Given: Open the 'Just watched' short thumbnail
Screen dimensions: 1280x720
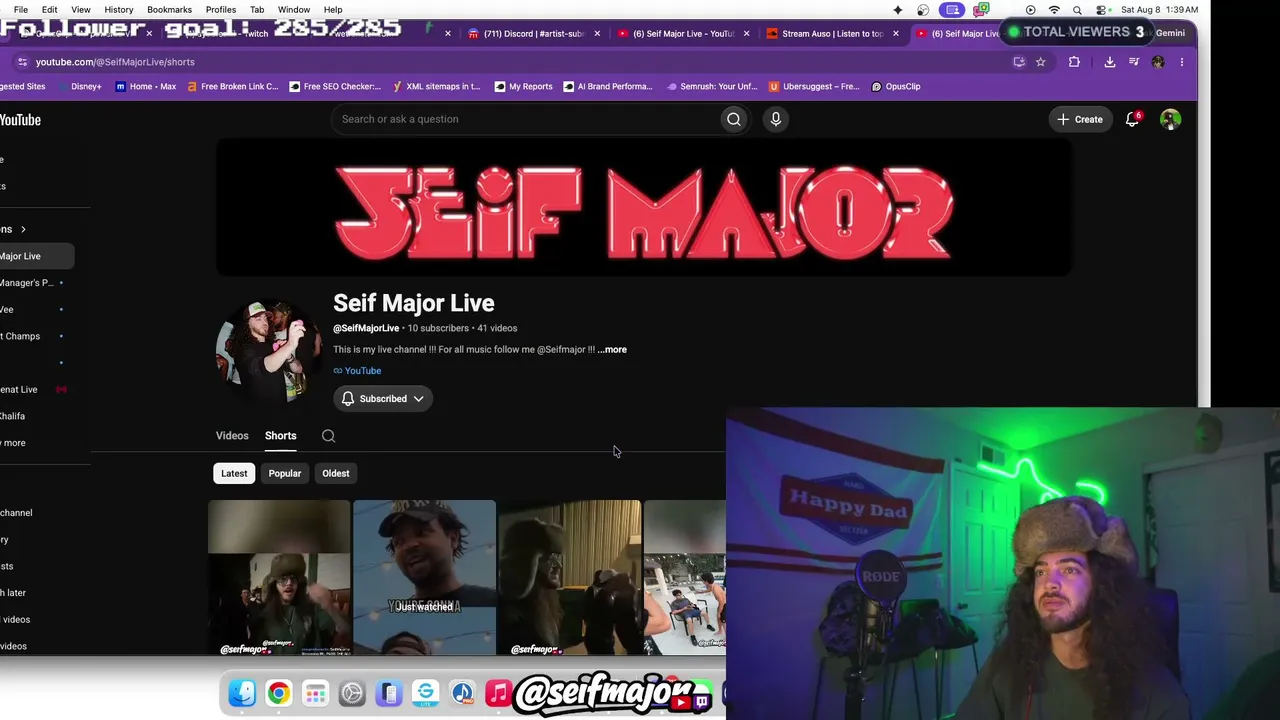Looking at the screenshot, I should 424,578.
